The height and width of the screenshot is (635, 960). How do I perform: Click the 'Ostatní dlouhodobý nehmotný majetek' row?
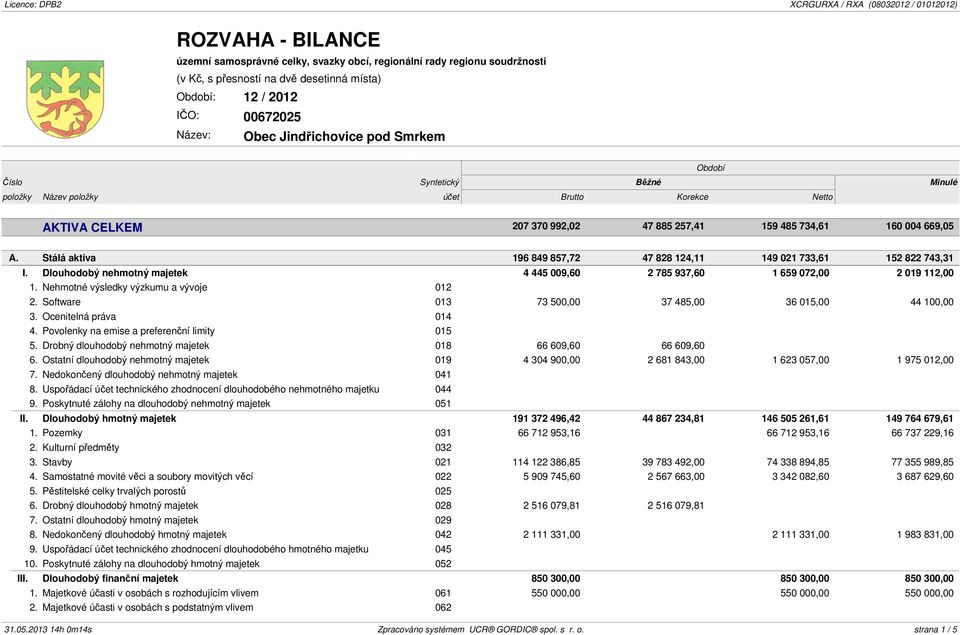coord(126,360)
